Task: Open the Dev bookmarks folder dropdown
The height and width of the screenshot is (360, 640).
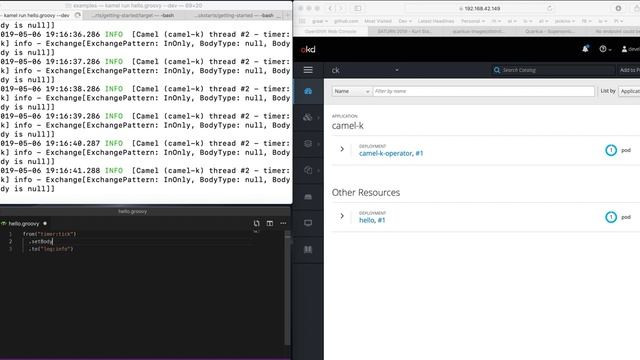Action: point(404,21)
